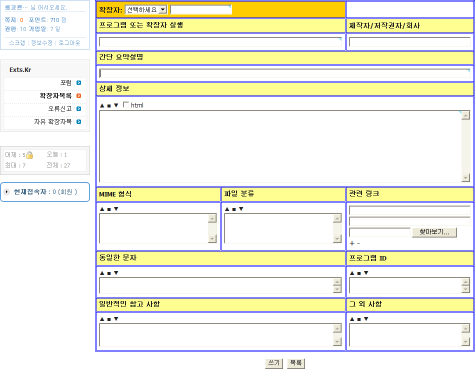Viewport: 475px width, 369px height.
Task: Click the blue arrow icon beside 오류신고
Action: tap(79, 109)
